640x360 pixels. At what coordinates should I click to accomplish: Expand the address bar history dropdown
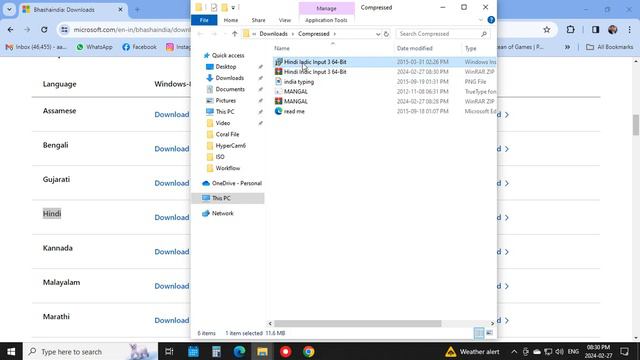pos(378,34)
